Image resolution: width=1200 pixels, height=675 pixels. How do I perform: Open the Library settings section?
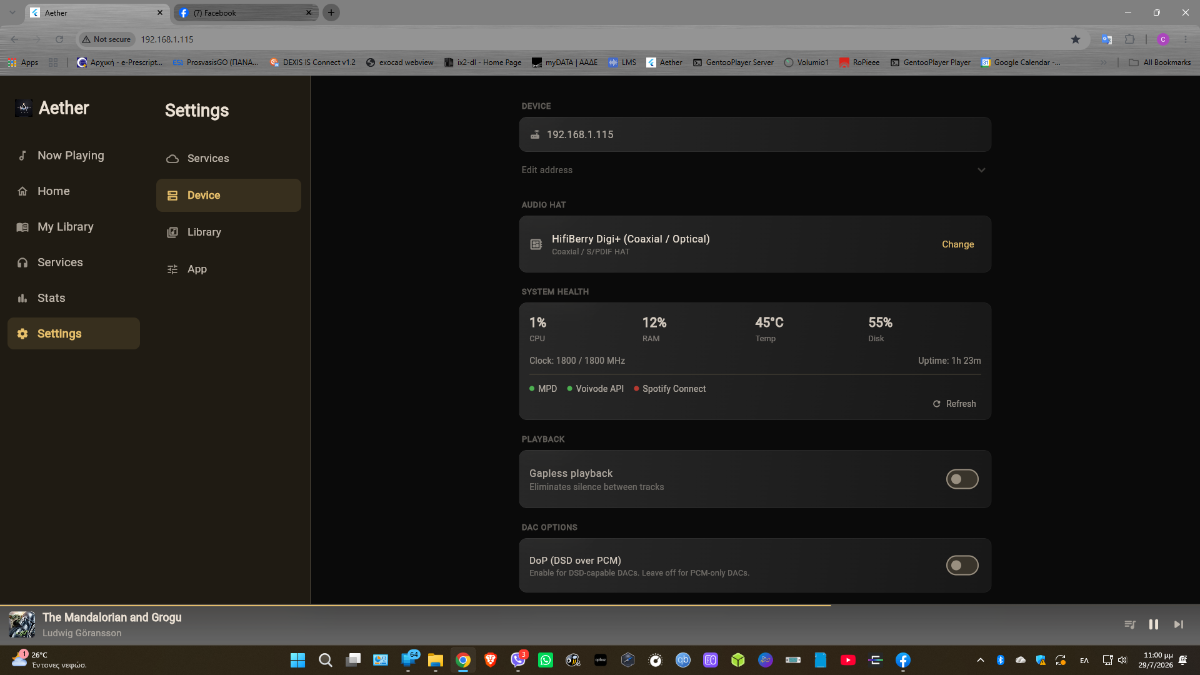tap(228, 232)
